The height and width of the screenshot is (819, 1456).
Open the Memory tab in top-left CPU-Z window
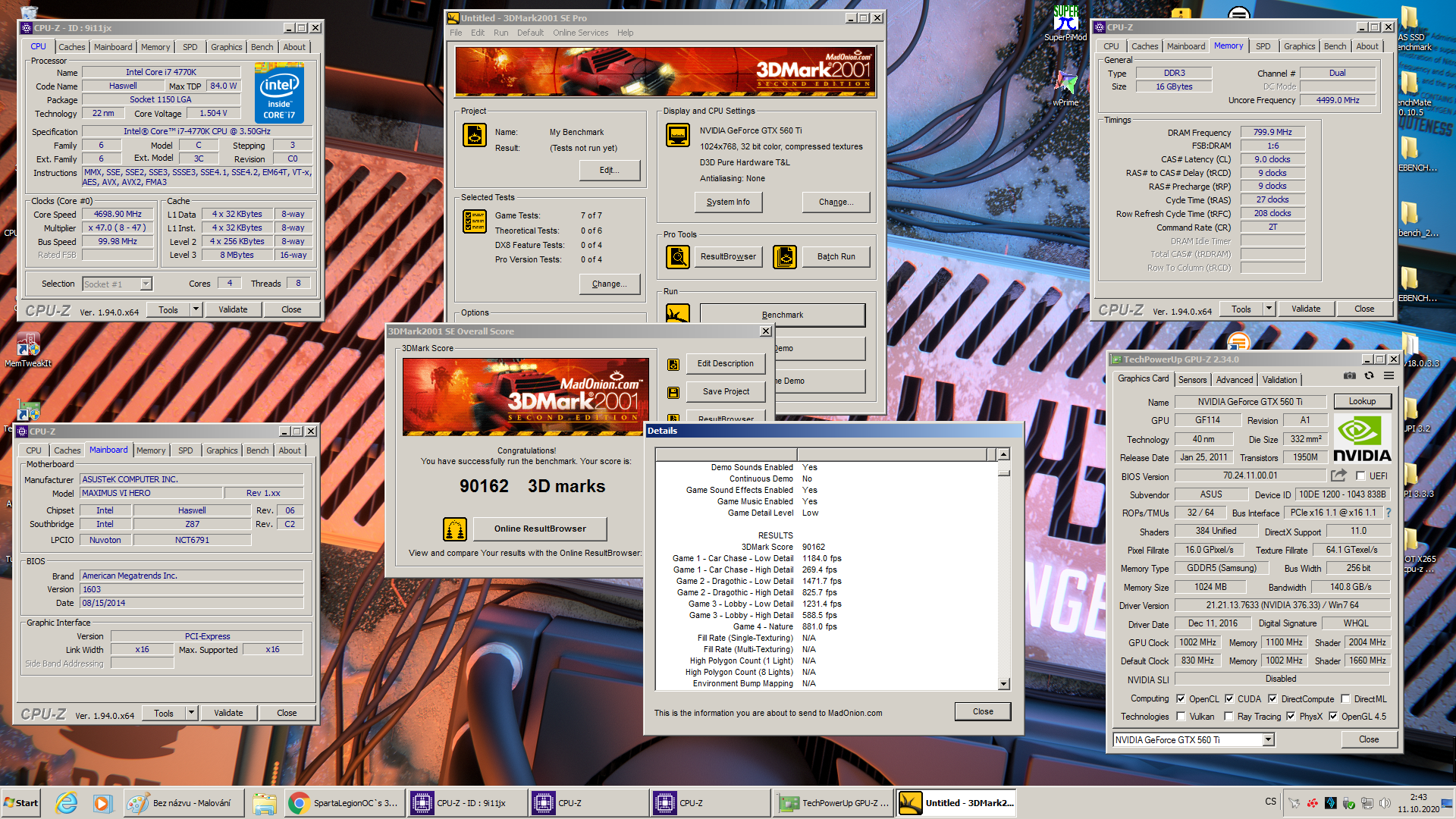pos(155,47)
